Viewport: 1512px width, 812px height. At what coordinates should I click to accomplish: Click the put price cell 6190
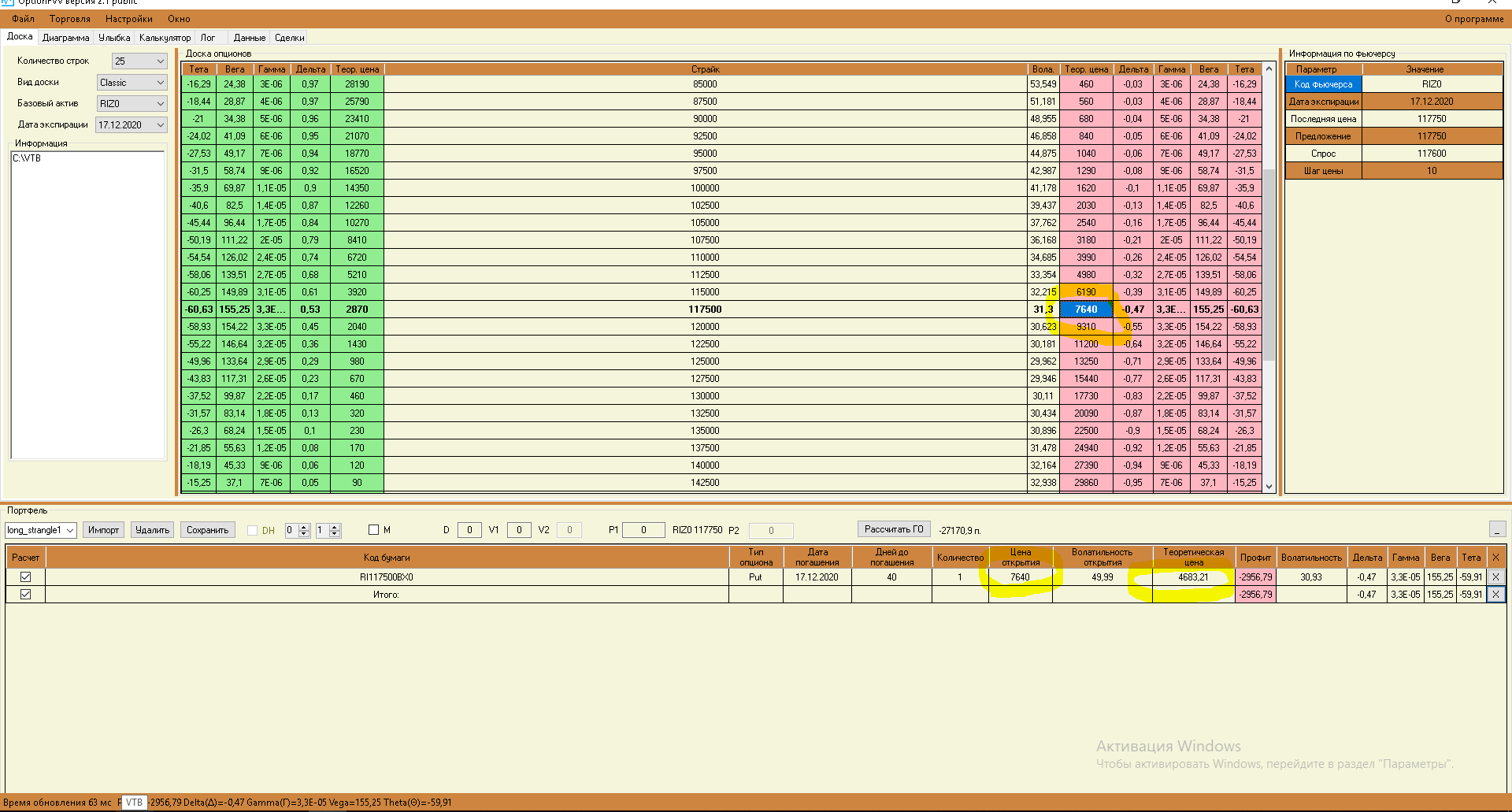tap(1086, 292)
